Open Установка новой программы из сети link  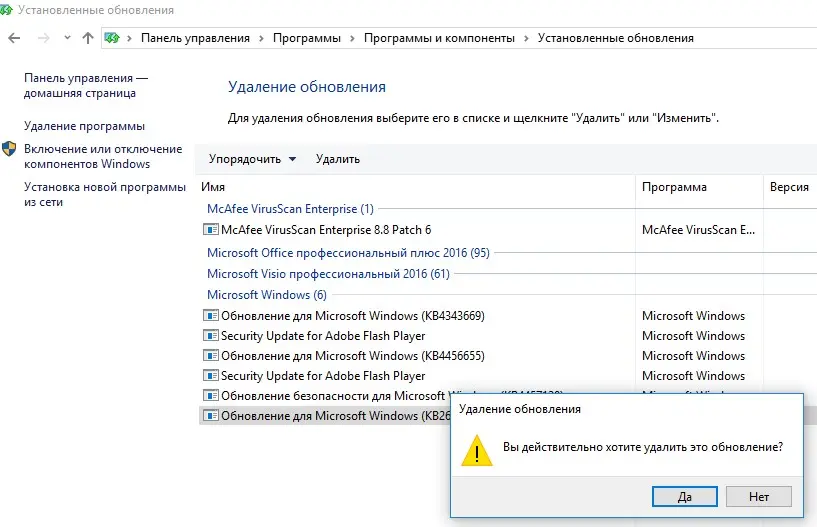(105, 194)
